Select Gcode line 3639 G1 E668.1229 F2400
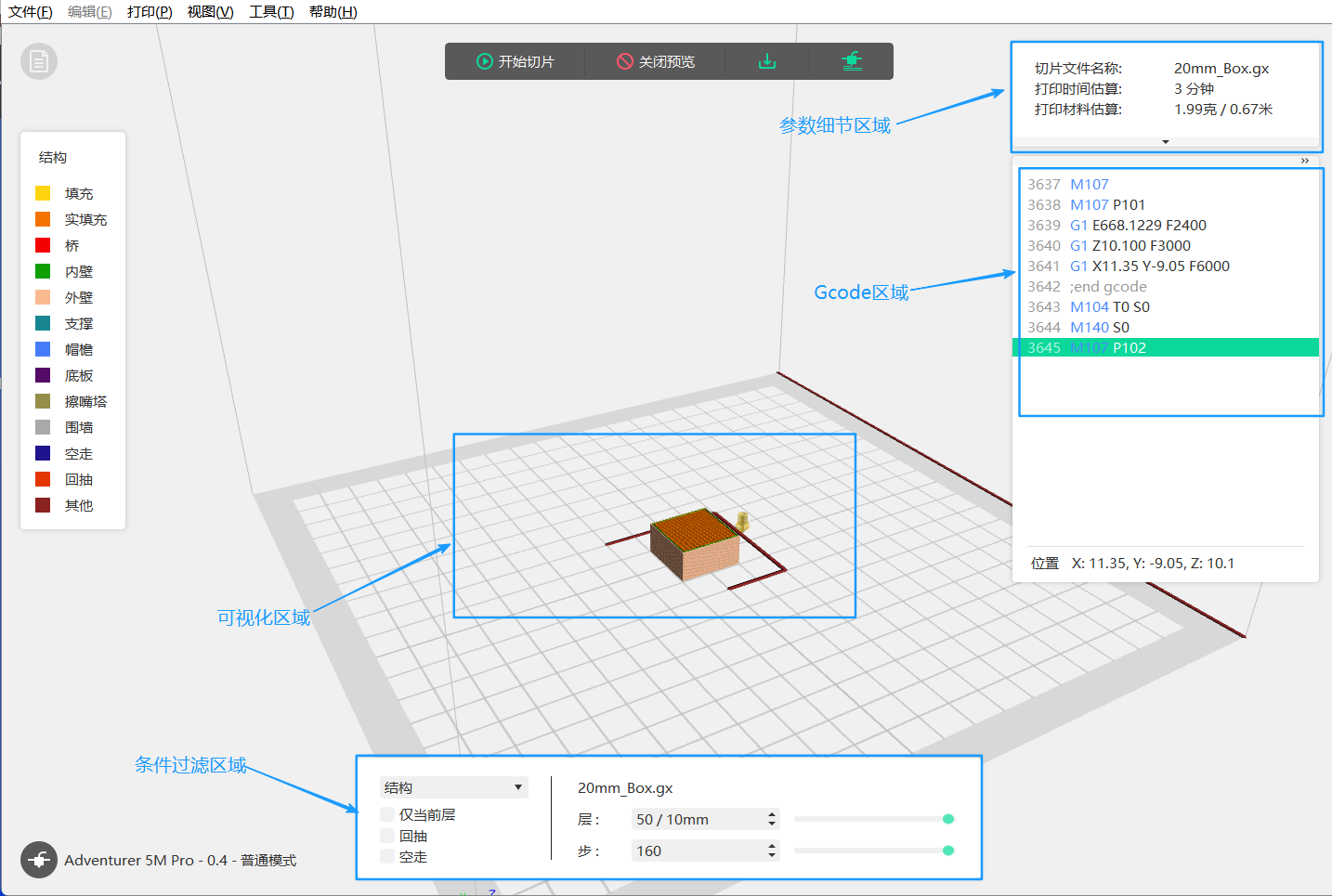The image size is (1332, 896). point(1166,225)
